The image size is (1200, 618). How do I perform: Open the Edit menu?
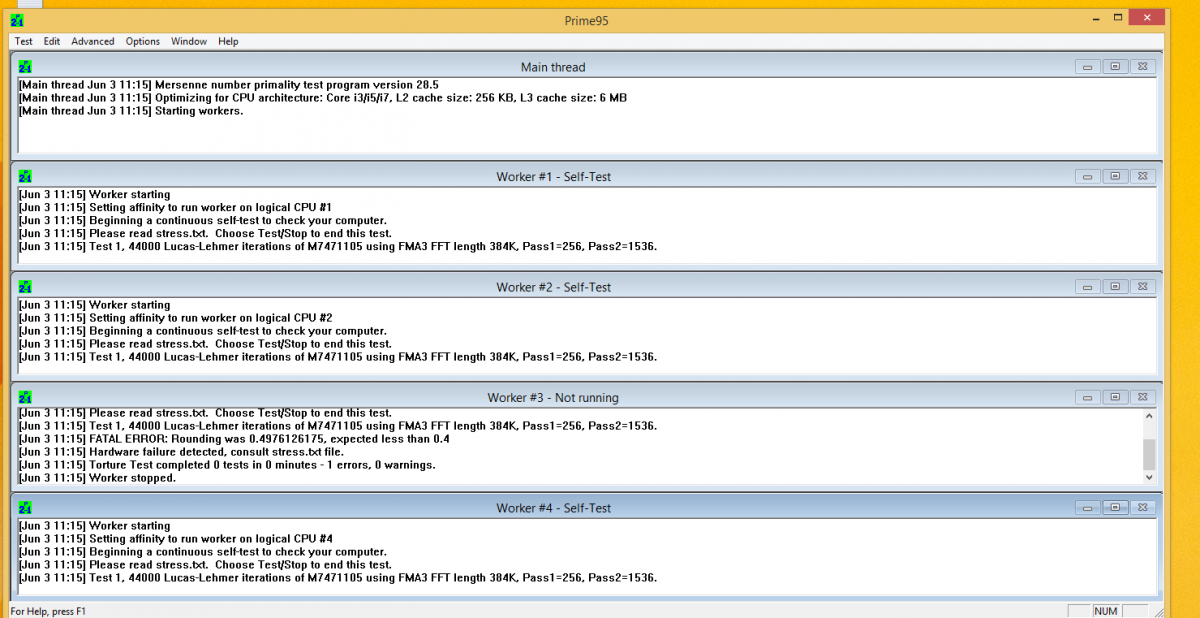tap(52, 41)
